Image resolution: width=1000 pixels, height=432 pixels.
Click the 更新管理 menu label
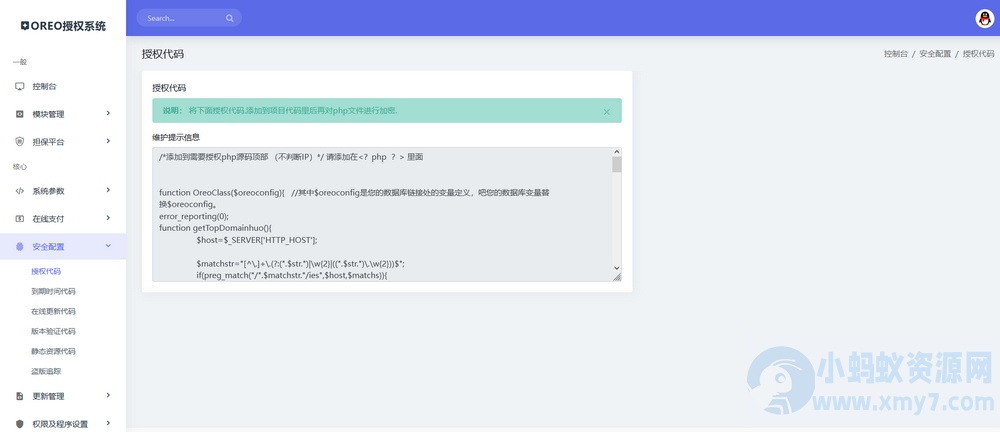(48, 396)
